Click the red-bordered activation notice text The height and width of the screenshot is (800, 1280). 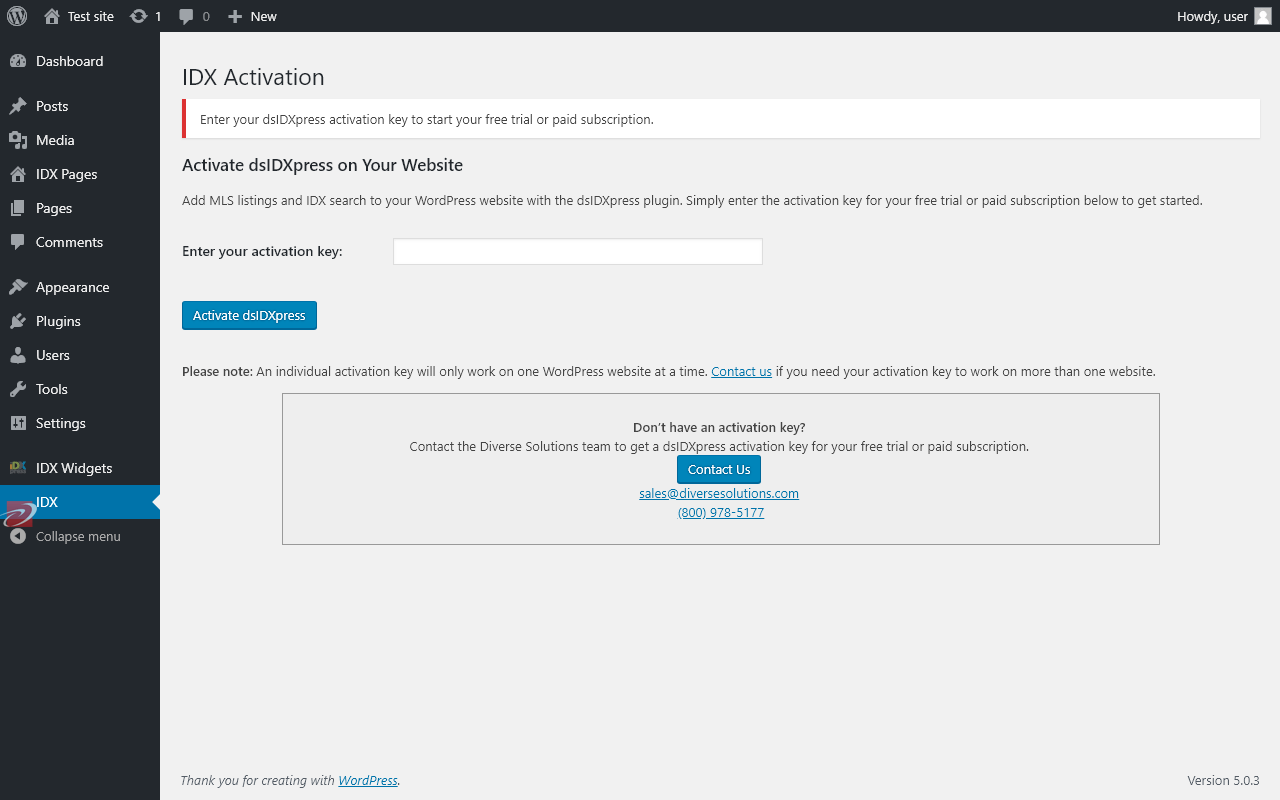427,119
